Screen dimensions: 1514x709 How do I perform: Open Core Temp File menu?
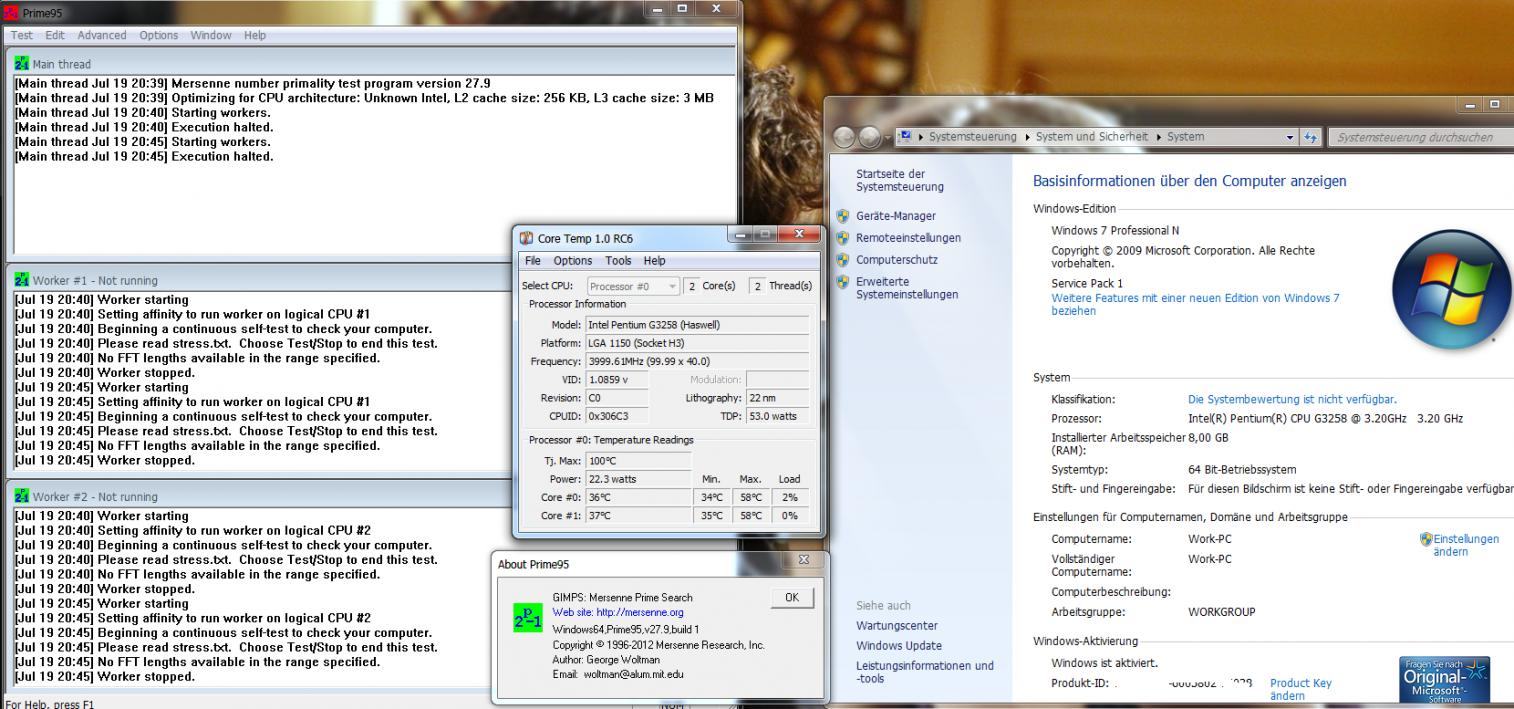point(535,260)
